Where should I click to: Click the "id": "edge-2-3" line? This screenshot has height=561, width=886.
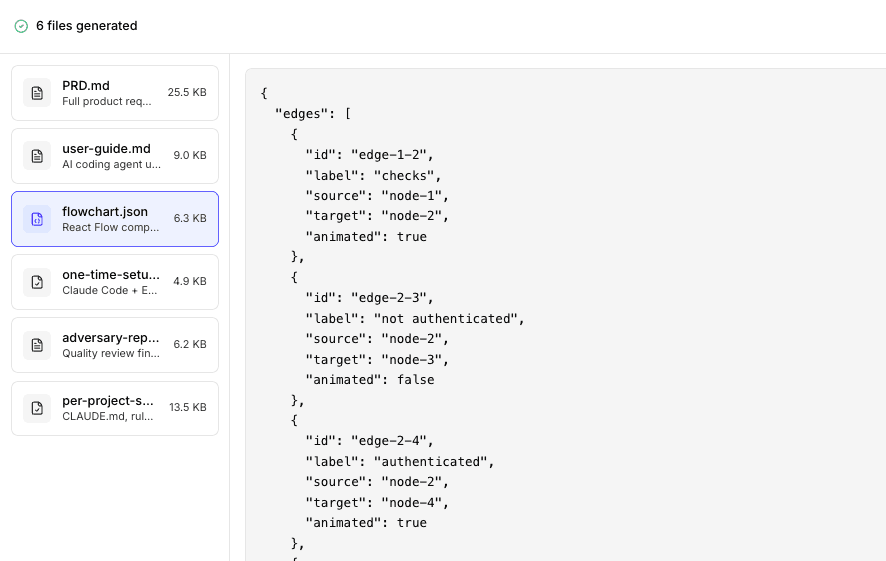(370, 298)
